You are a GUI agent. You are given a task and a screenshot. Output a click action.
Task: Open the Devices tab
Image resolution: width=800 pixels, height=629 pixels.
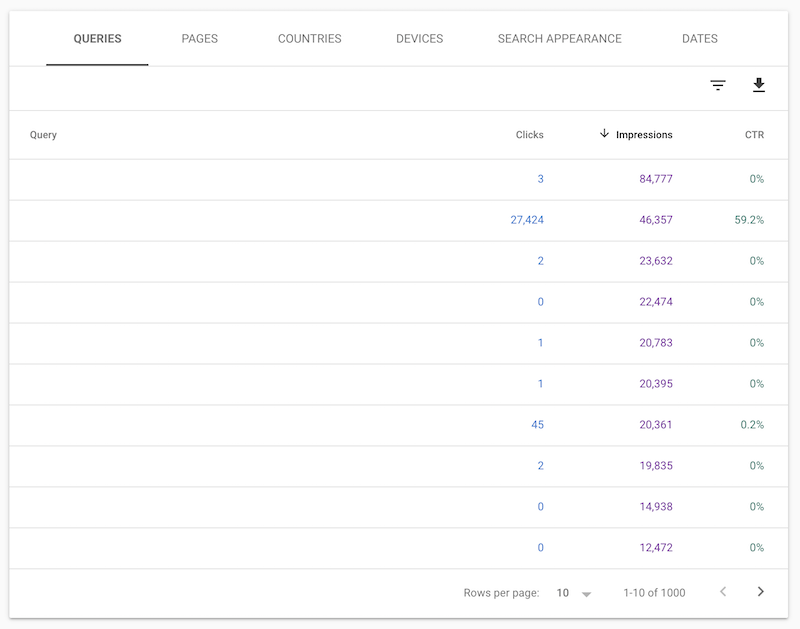click(419, 39)
